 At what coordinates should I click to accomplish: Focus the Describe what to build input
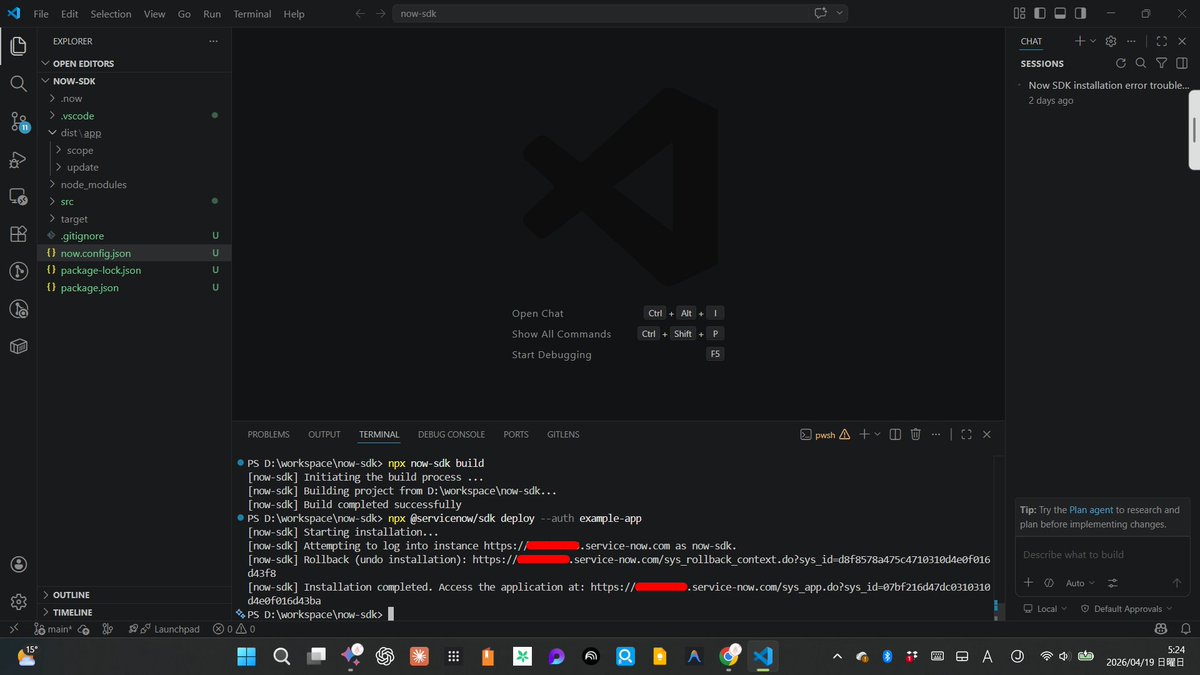[1101, 554]
